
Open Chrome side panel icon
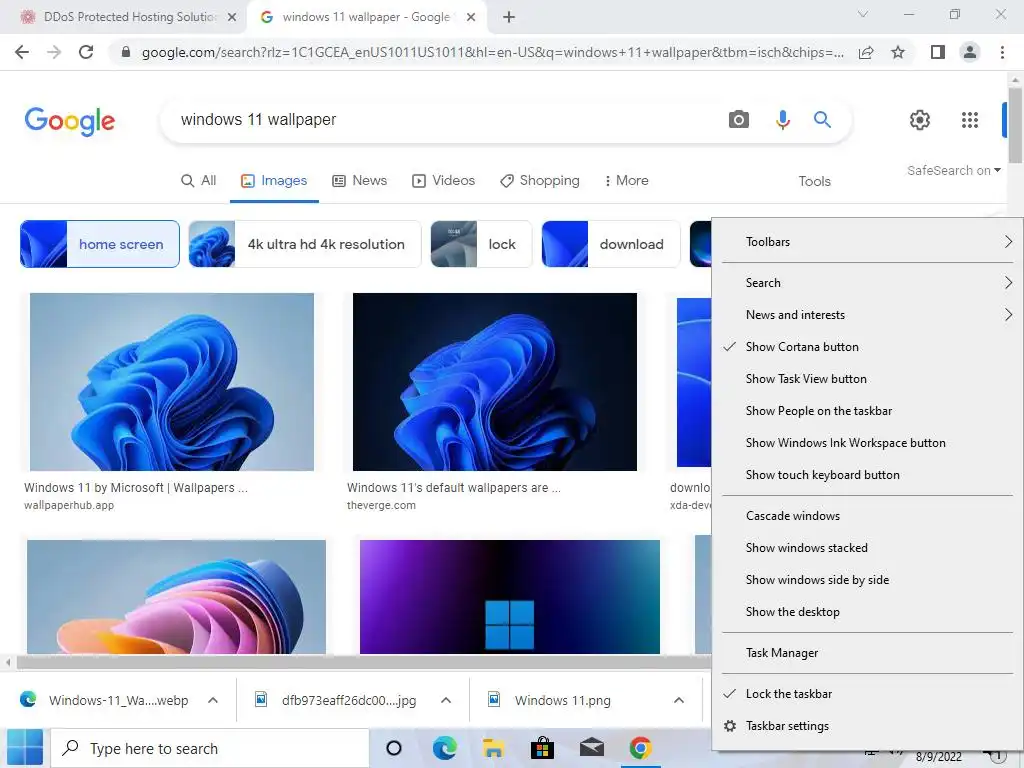point(938,52)
